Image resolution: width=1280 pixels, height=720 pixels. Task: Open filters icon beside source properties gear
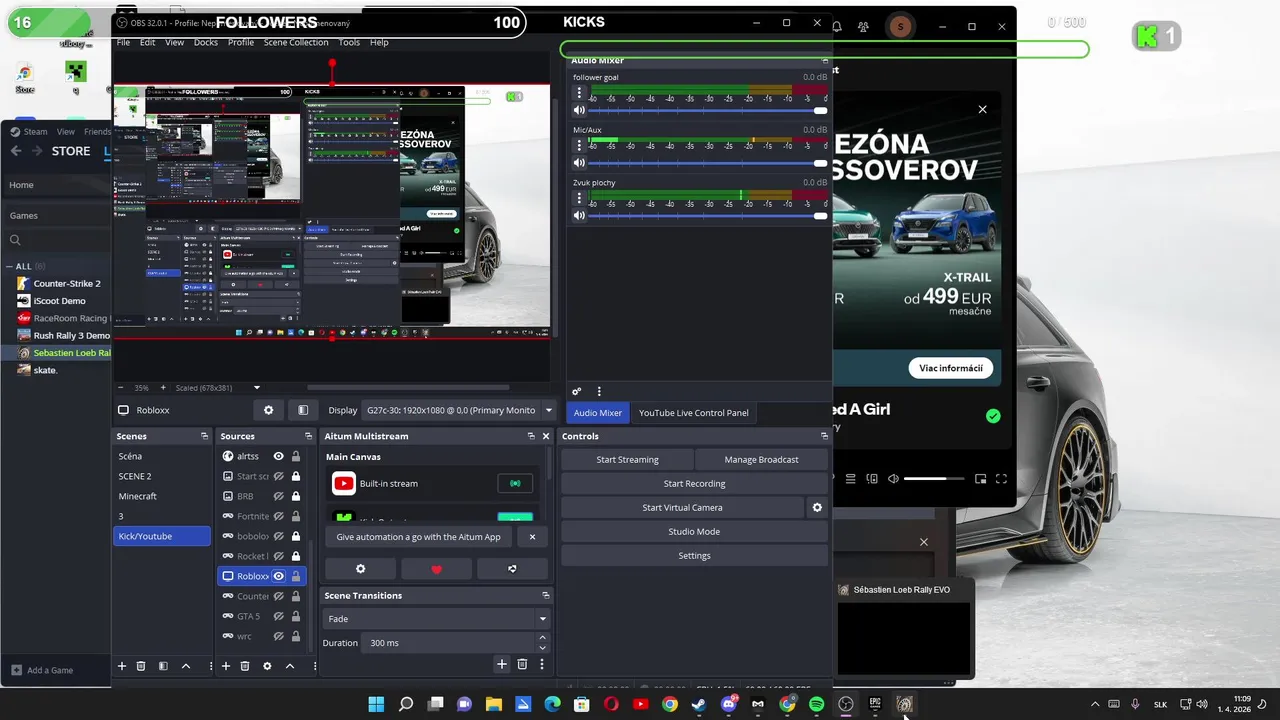point(303,410)
